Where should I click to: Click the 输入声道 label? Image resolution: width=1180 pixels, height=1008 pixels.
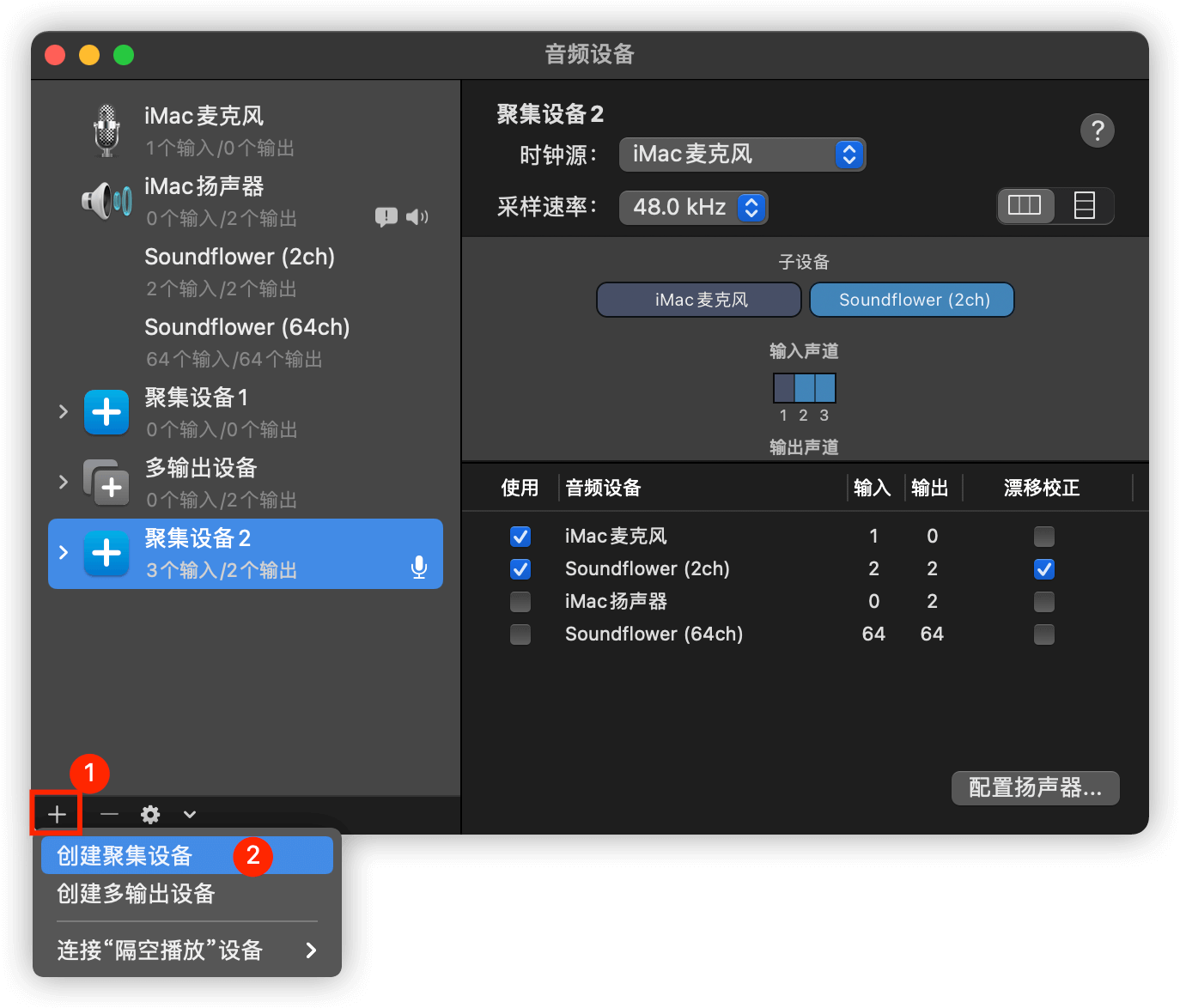click(x=804, y=351)
